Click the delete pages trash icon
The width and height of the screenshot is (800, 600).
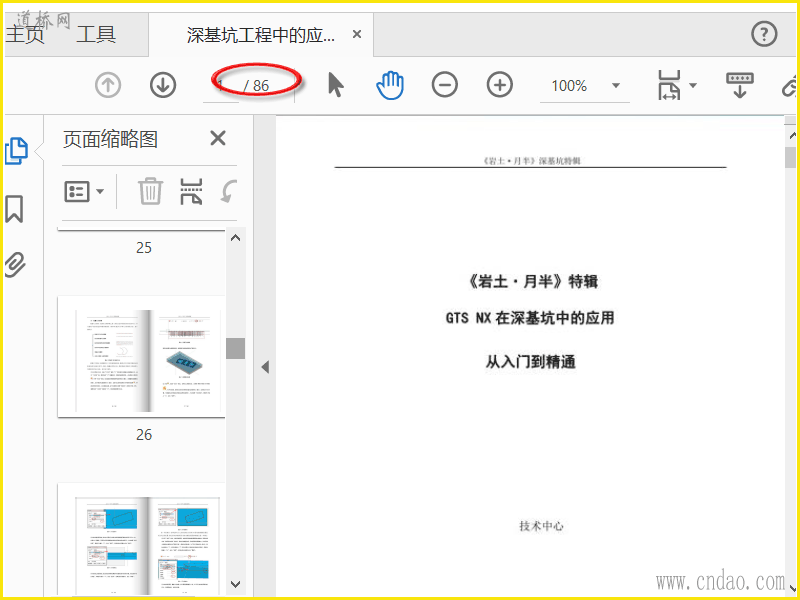[x=151, y=191]
